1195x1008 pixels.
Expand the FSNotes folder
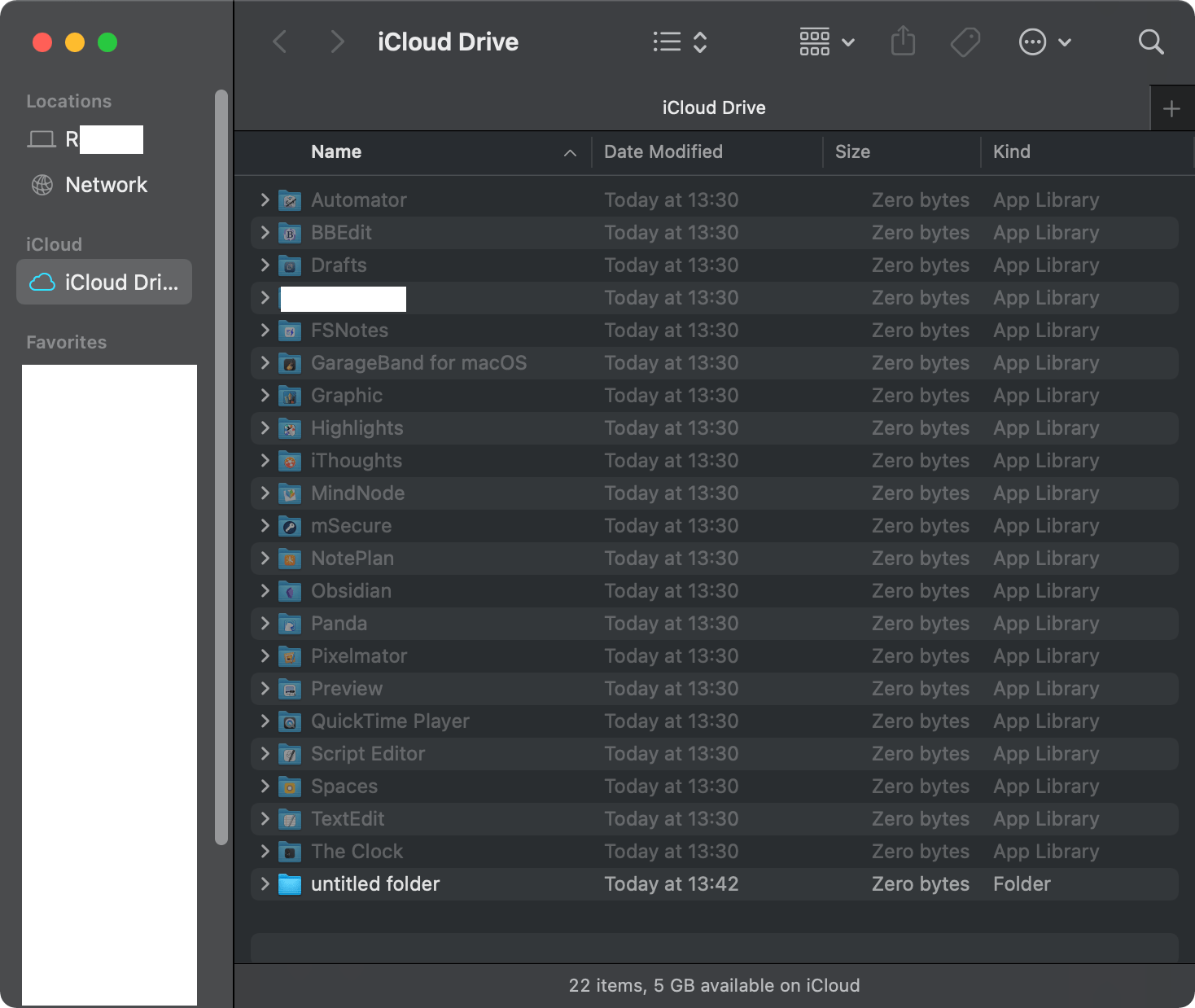pyautogui.click(x=265, y=330)
